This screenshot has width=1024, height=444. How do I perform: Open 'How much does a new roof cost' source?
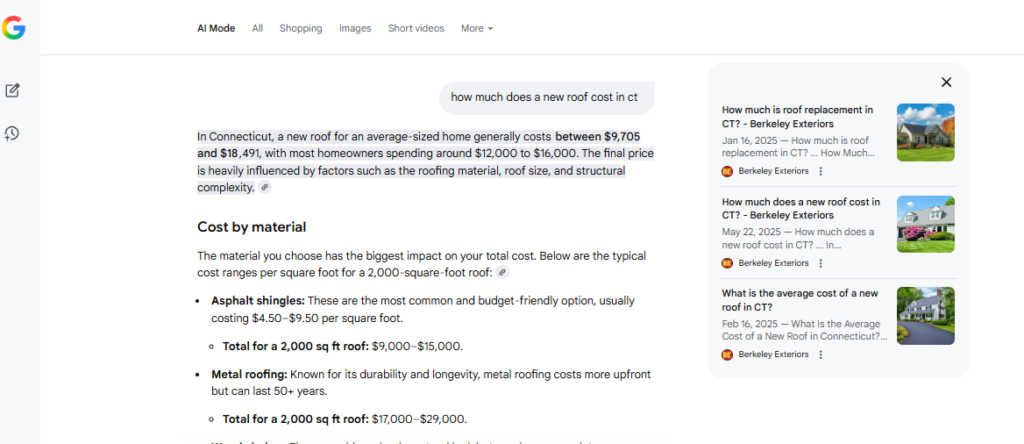point(800,208)
